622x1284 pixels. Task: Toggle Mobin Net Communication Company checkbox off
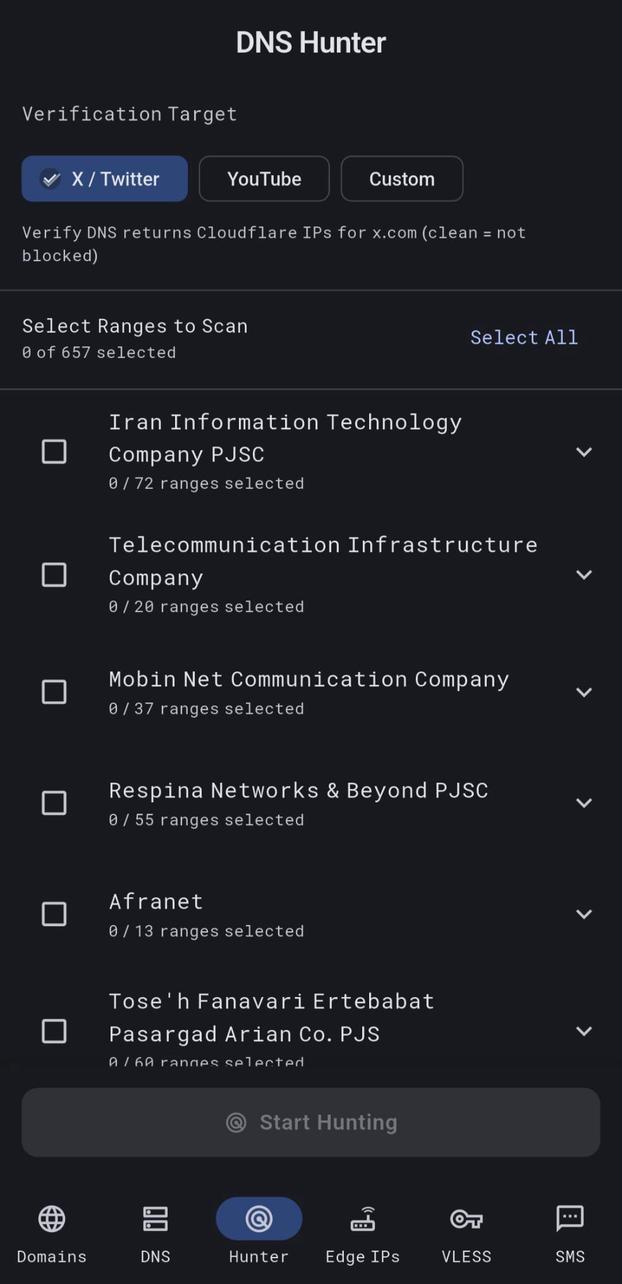point(54,691)
